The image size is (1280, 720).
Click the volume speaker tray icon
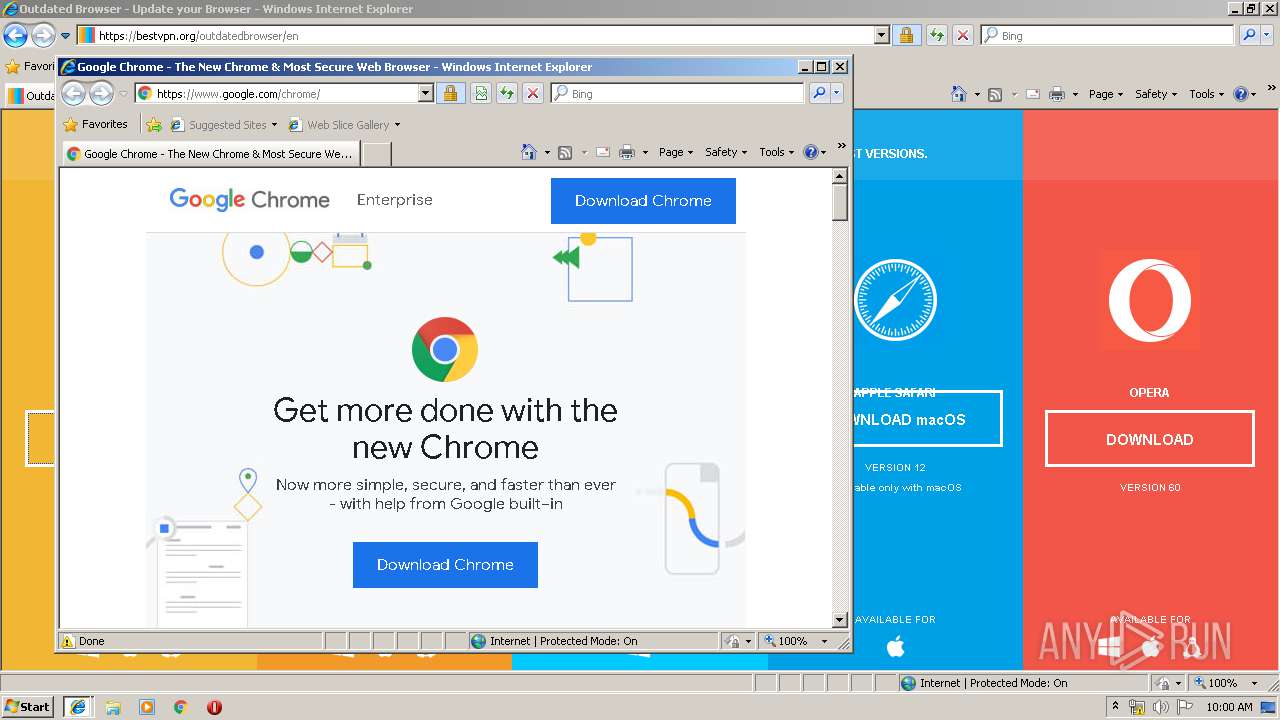(x=1160, y=707)
